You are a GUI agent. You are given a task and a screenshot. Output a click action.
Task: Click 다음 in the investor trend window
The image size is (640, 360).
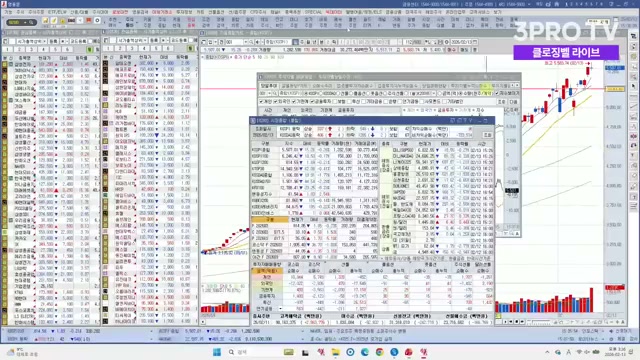(x=513, y=102)
